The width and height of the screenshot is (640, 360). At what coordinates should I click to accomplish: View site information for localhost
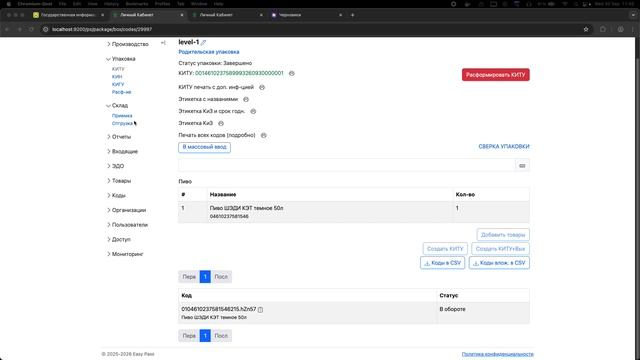(x=45, y=29)
